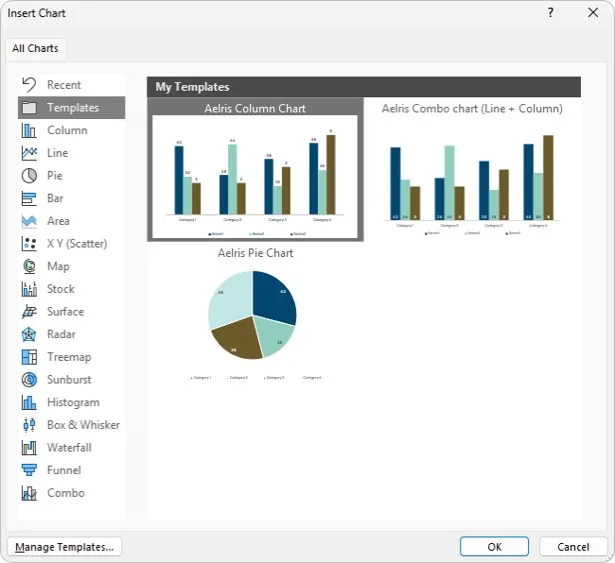Click the Stock category label
The image size is (615, 563).
pos(60,289)
